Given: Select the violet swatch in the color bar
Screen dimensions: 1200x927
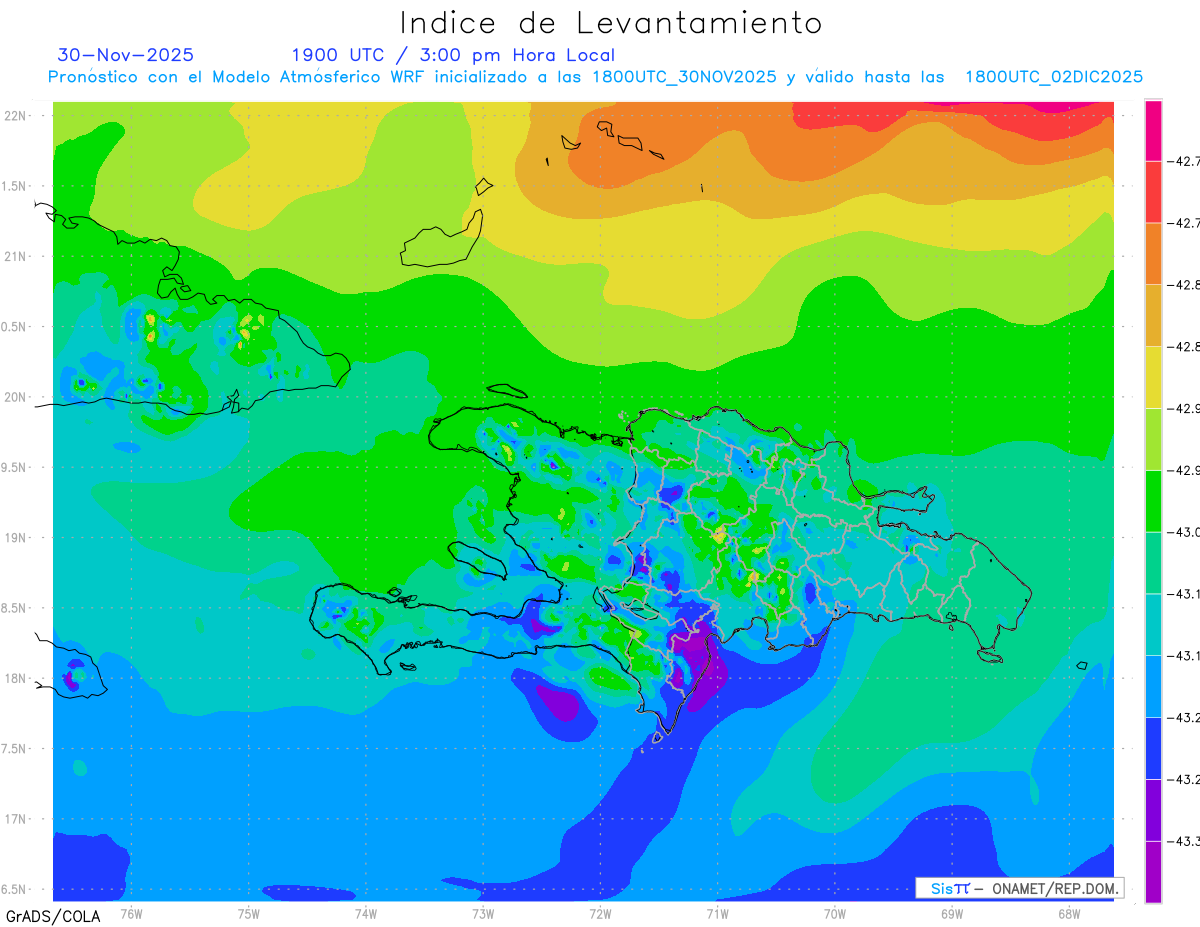Looking at the screenshot, I should [1154, 810].
